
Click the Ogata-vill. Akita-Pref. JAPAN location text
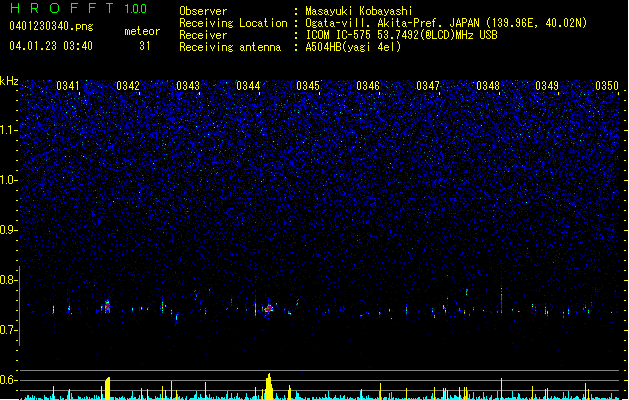click(446, 23)
